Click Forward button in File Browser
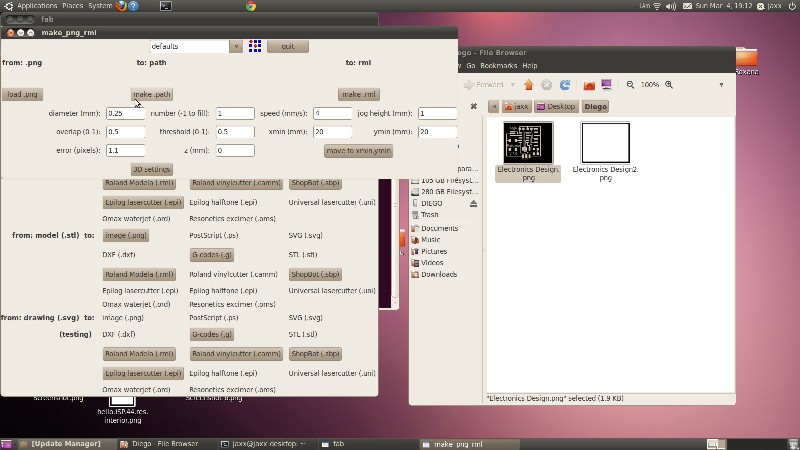Viewport: 800px width, 450px height. click(484, 85)
